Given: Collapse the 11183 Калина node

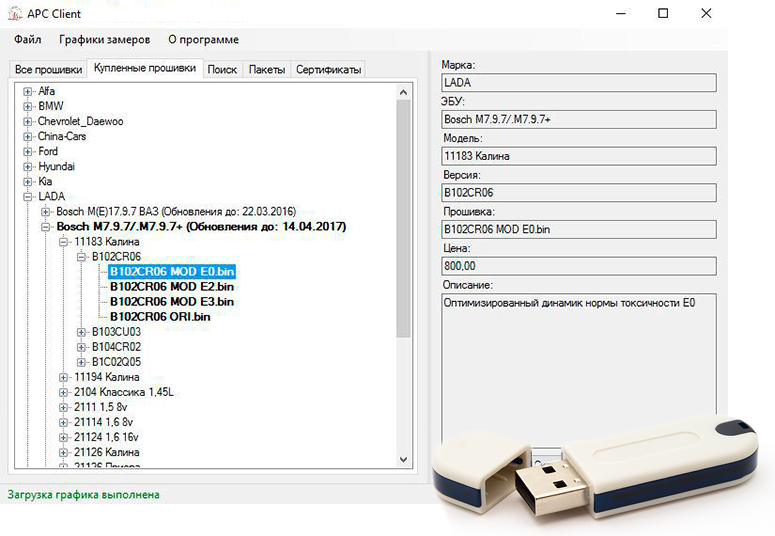Looking at the screenshot, I should pos(63,242).
